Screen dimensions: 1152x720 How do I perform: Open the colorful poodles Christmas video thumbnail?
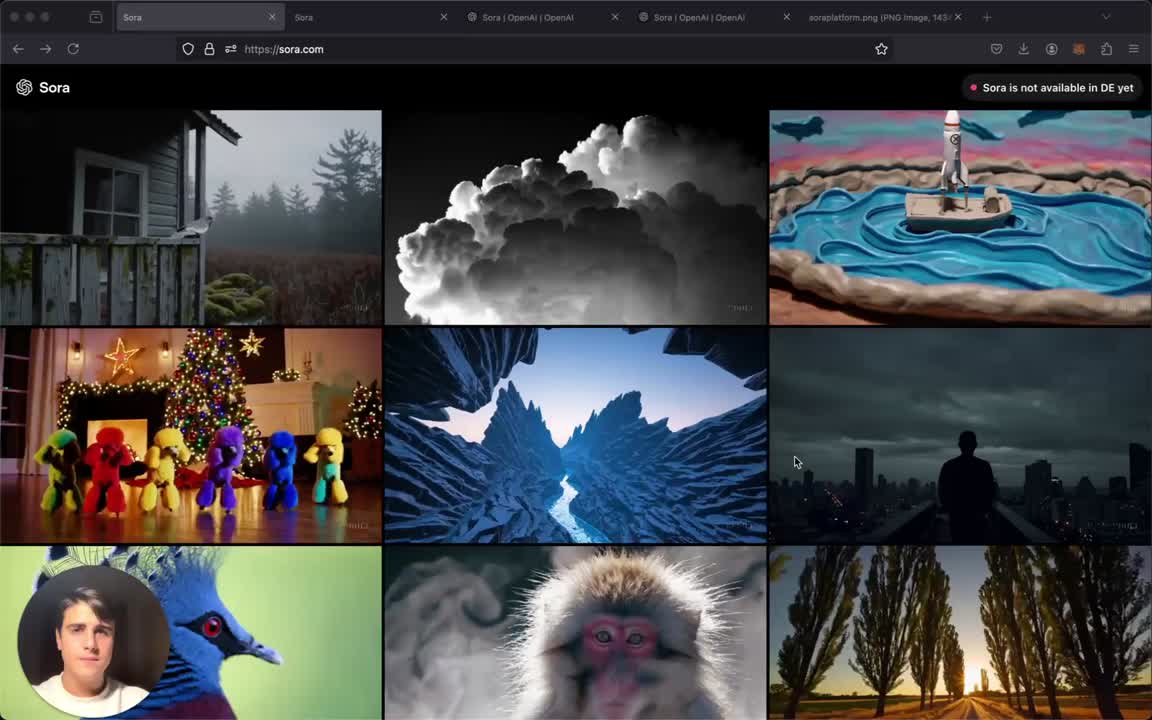point(191,436)
